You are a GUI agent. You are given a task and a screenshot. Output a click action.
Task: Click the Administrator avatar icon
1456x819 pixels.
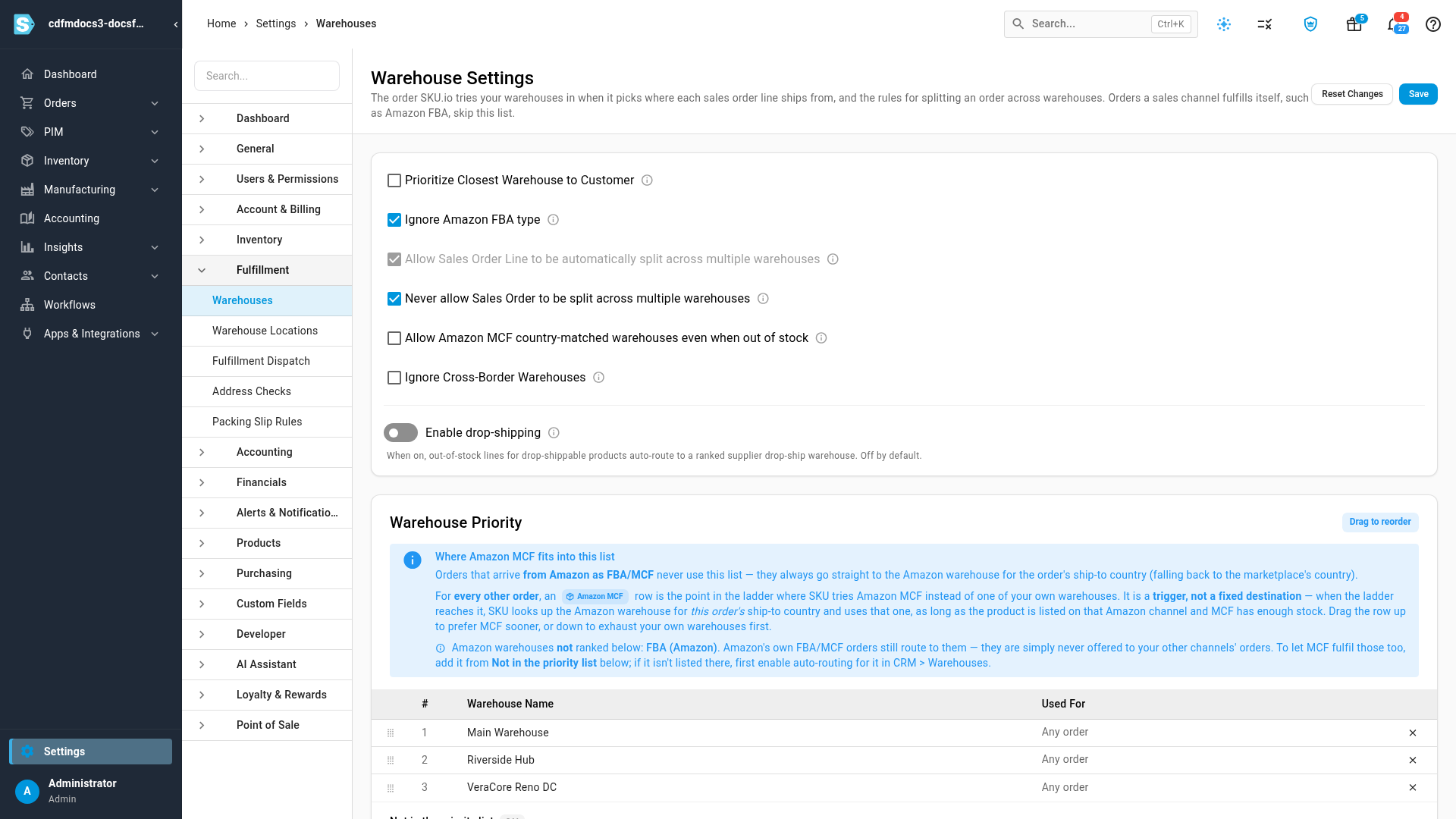(x=27, y=791)
